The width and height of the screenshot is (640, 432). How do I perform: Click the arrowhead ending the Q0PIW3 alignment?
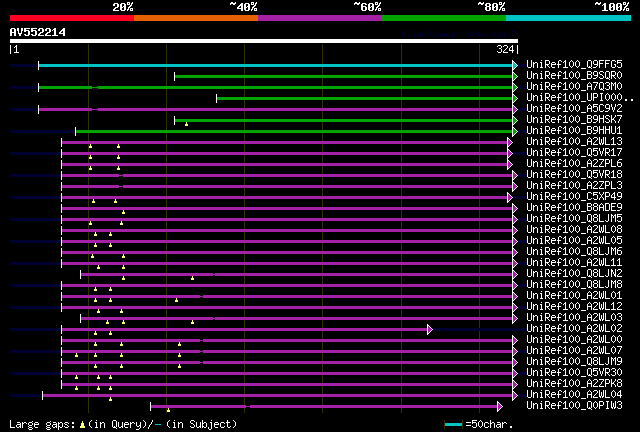[x=500, y=406]
